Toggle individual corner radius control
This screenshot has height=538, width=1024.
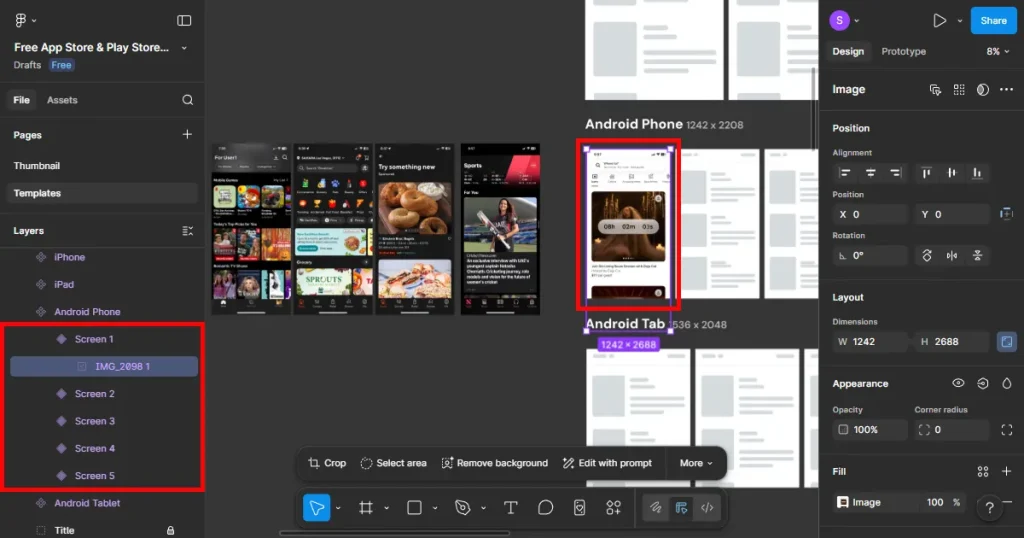(x=1006, y=430)
